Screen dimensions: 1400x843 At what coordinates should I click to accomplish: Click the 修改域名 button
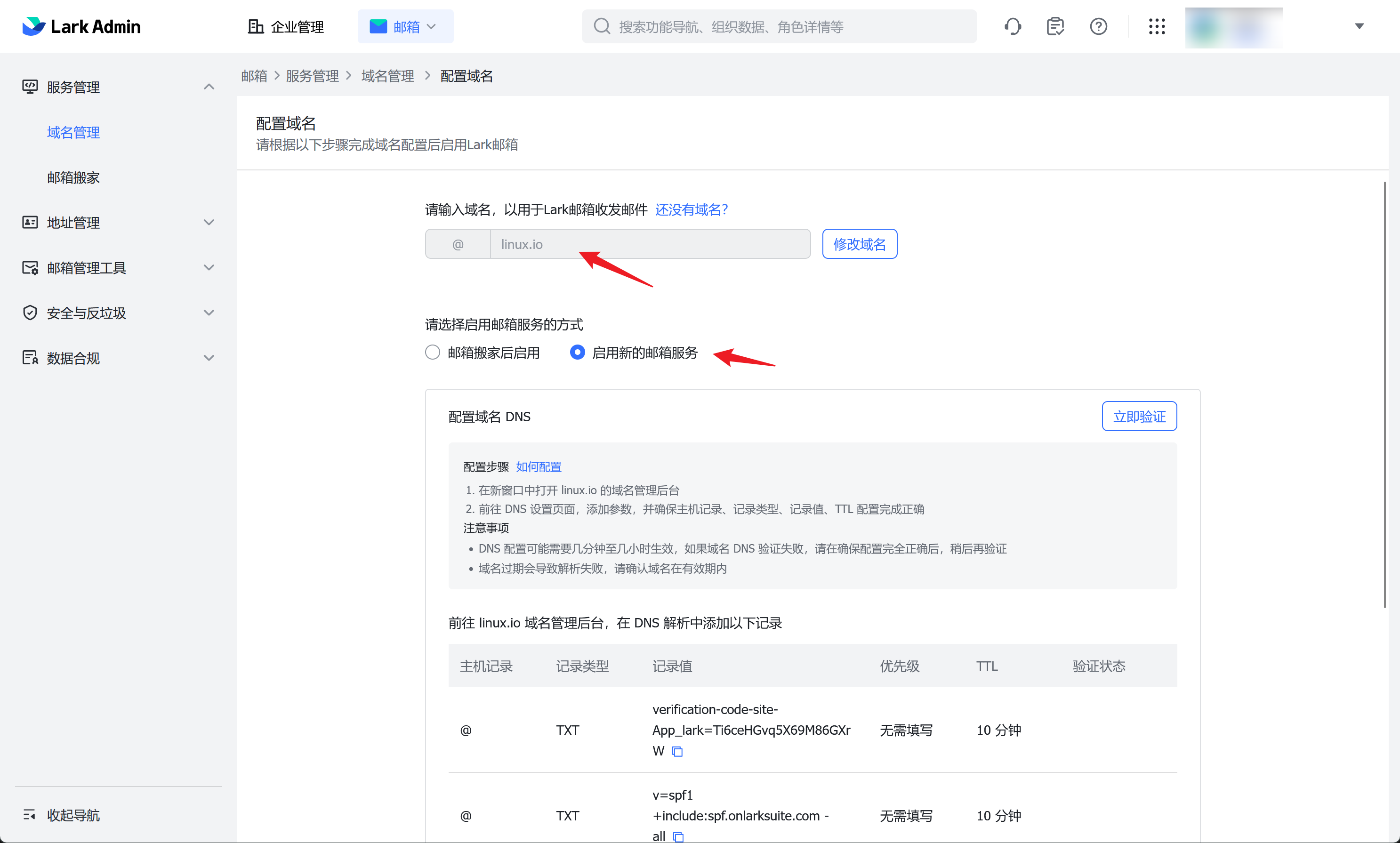pos(859,244)
